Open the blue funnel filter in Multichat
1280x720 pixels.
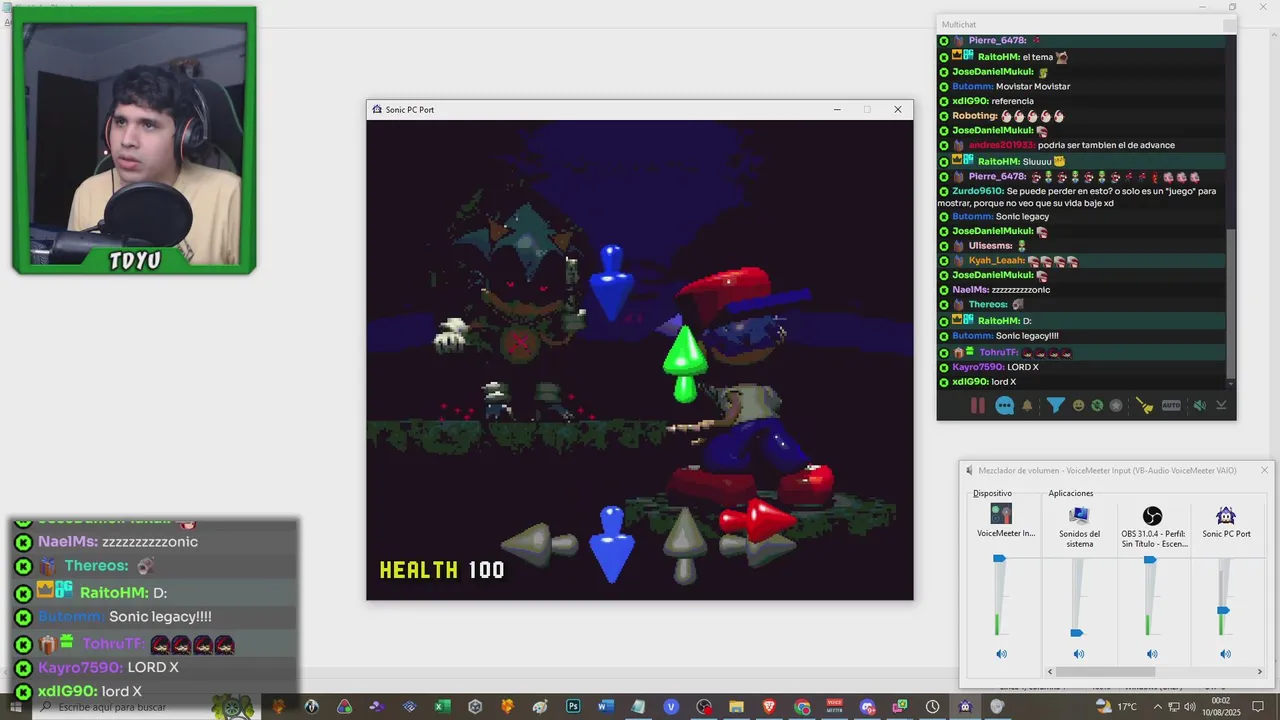[x=1055, y=405]
